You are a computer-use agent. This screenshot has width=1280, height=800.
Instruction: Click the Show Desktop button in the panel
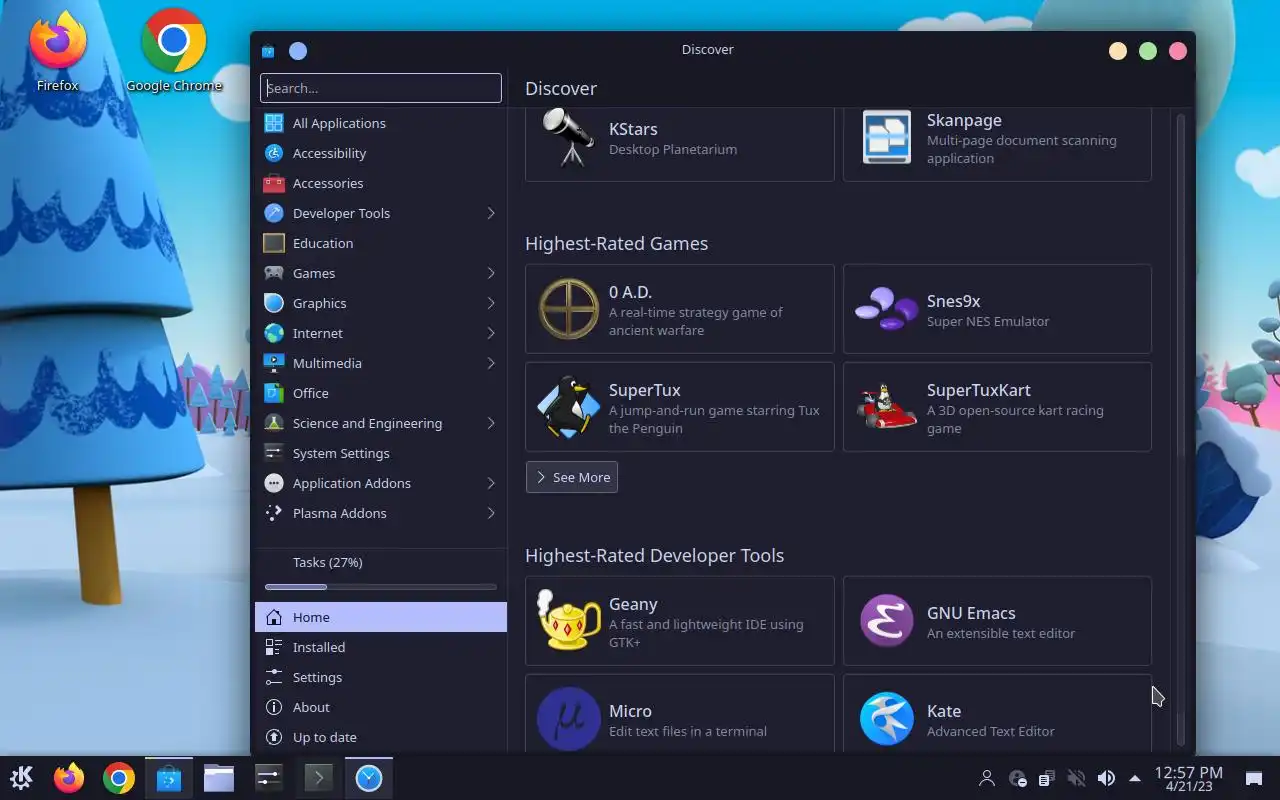point(1253,778)
